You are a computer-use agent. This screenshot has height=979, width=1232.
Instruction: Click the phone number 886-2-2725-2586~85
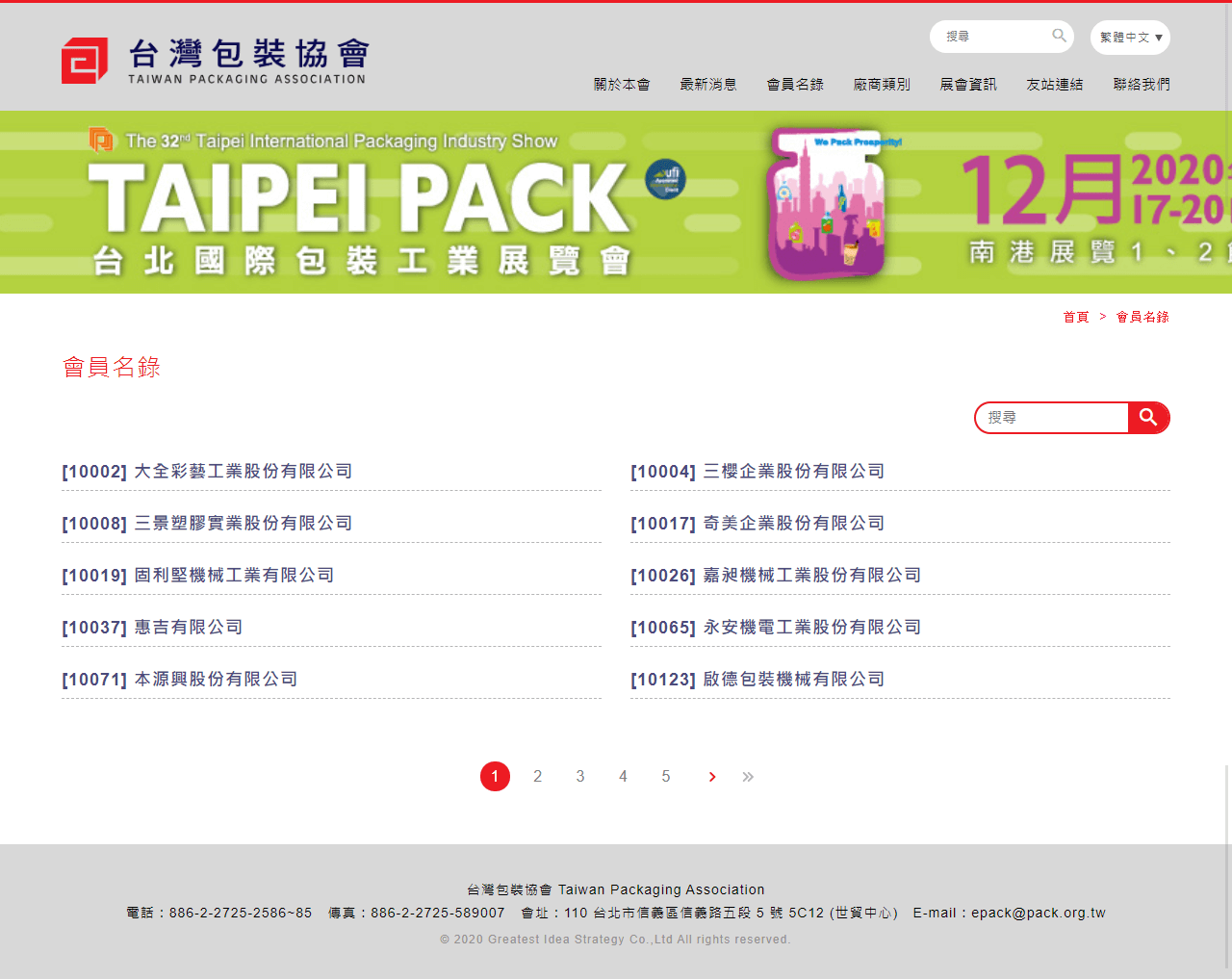click(241, 914)
